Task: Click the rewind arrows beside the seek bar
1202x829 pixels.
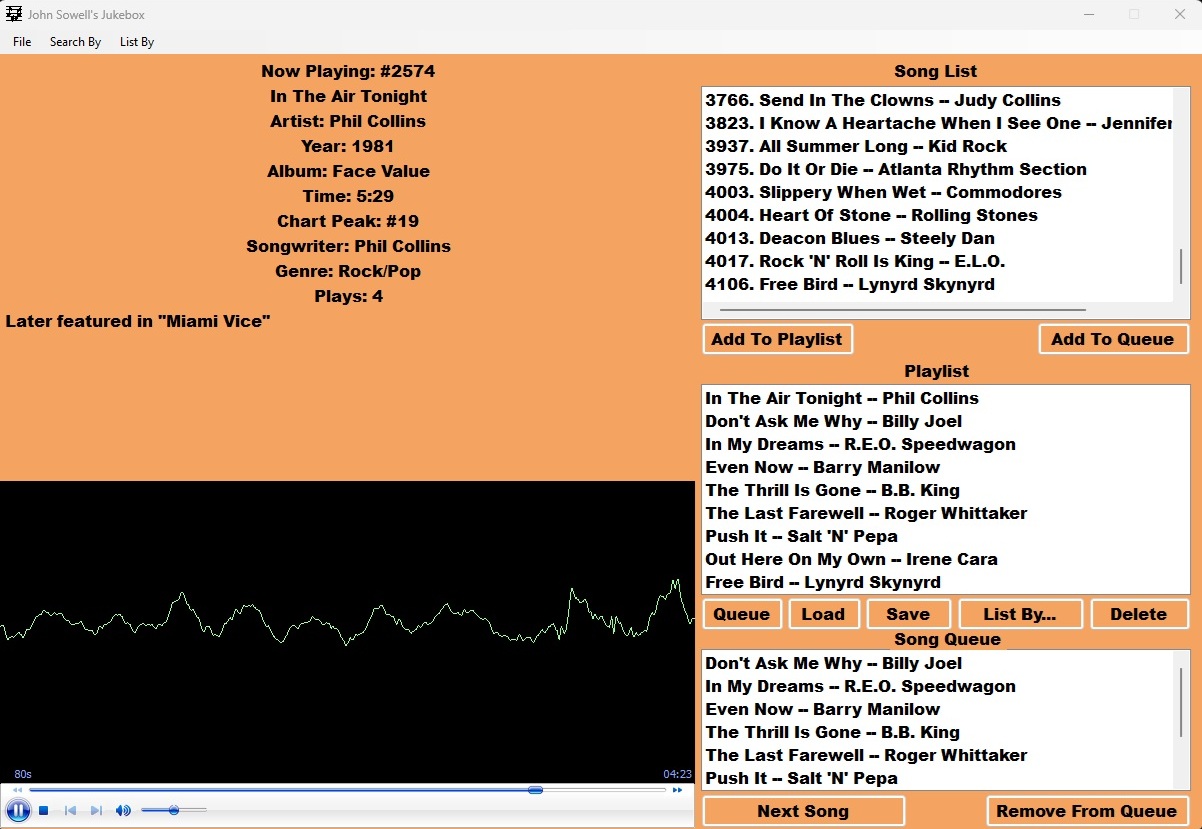Action: pos(17,790)
